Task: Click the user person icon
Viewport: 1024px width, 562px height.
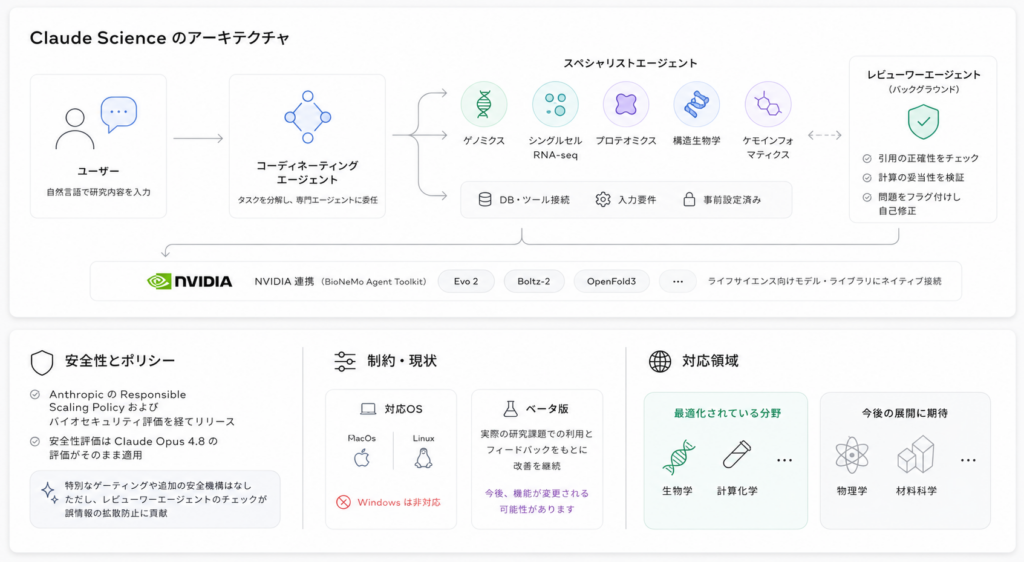Action: click(x=74, y=129)
